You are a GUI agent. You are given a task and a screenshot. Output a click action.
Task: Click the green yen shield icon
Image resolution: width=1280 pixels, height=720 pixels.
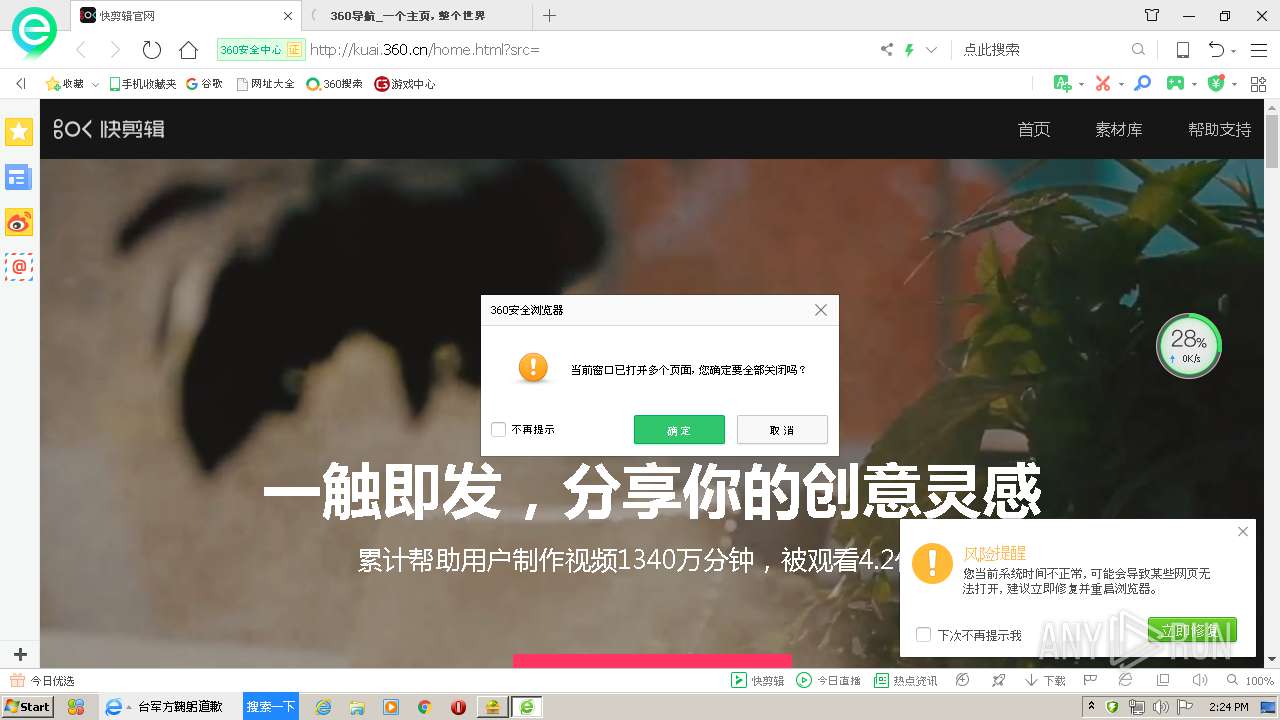(x=1216, y=84)
